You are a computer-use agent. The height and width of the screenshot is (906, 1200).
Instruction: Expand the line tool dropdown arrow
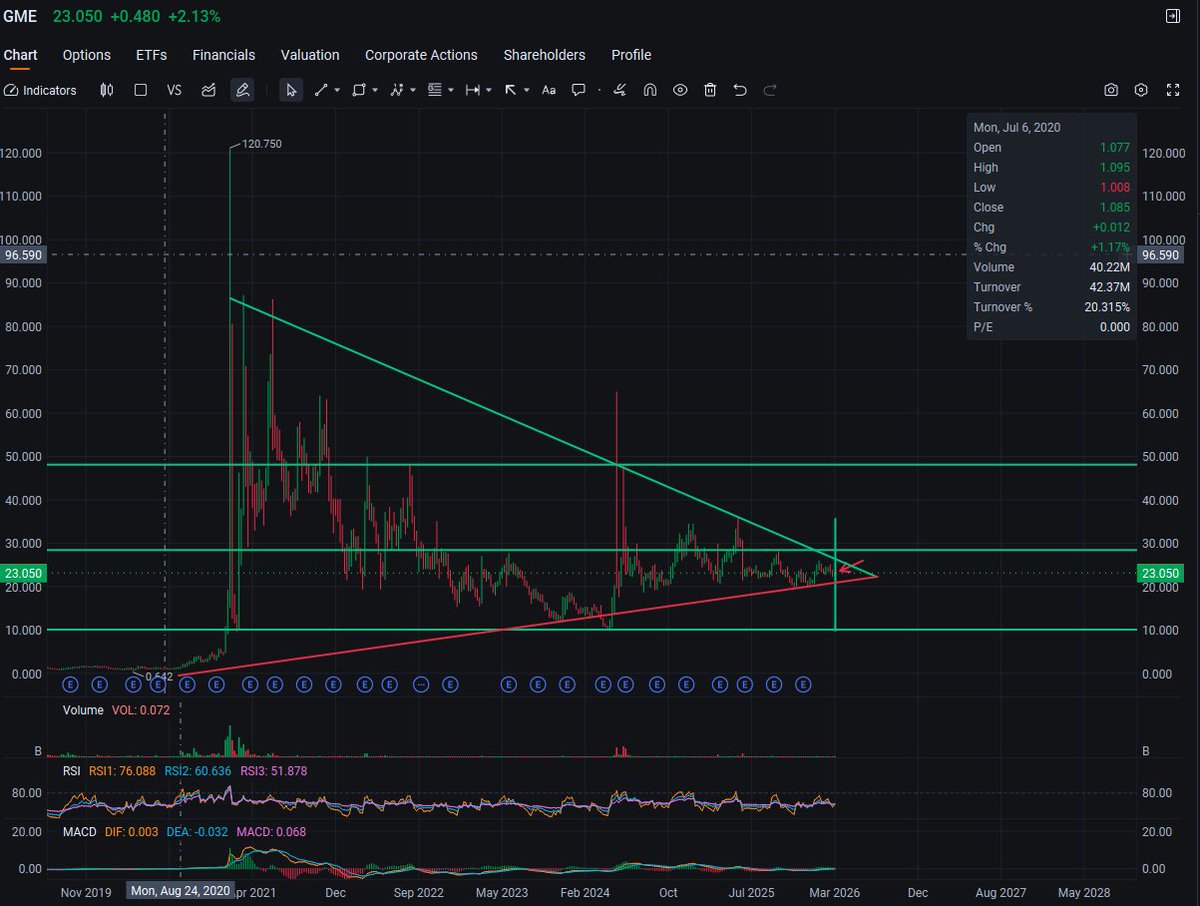(x=337, y=90)
